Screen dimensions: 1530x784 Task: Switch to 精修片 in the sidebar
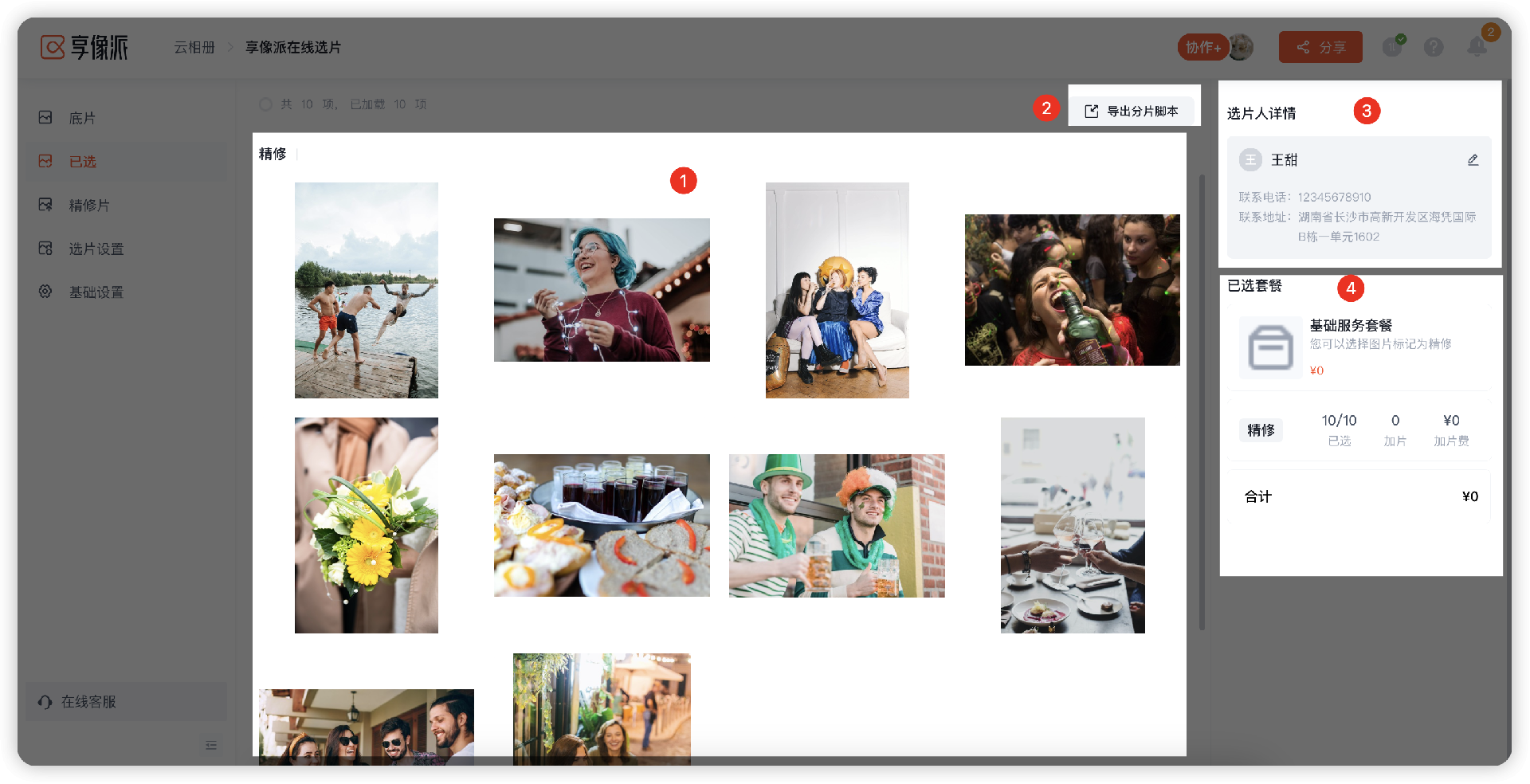[88, 206]
